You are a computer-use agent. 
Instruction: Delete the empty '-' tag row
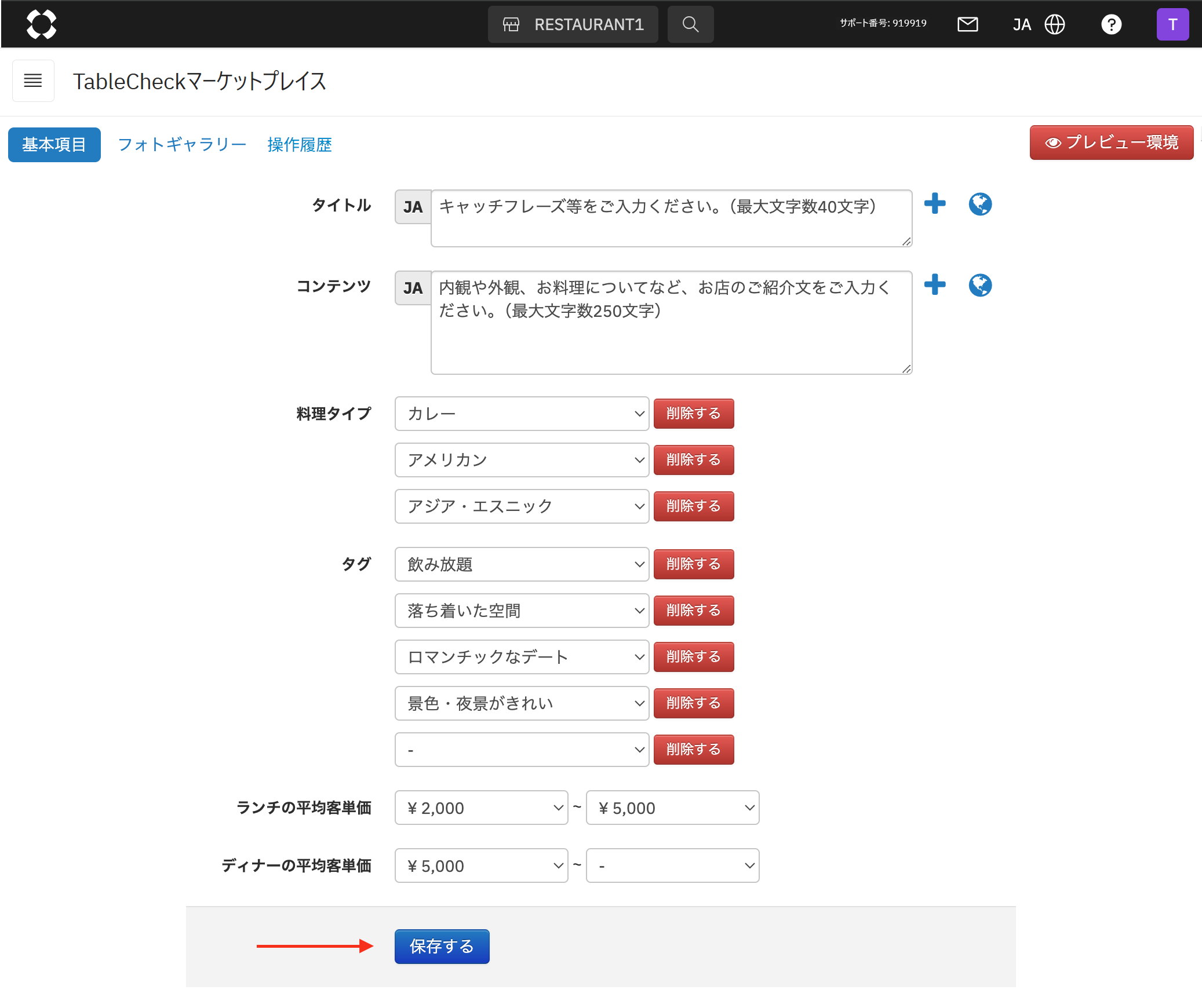point(694,750)
